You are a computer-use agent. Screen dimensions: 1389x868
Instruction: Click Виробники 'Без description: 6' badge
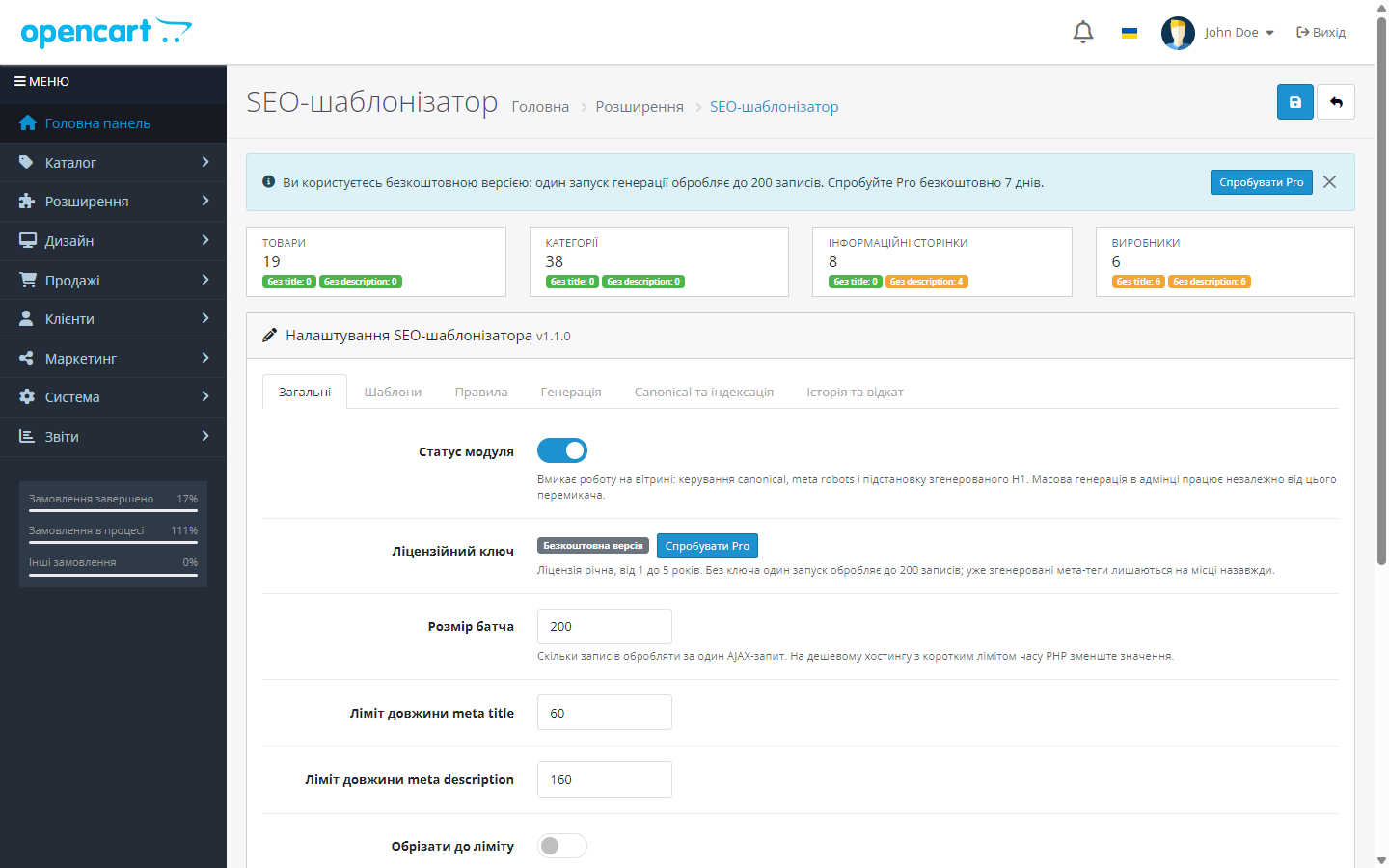[x=1210, y=282]
